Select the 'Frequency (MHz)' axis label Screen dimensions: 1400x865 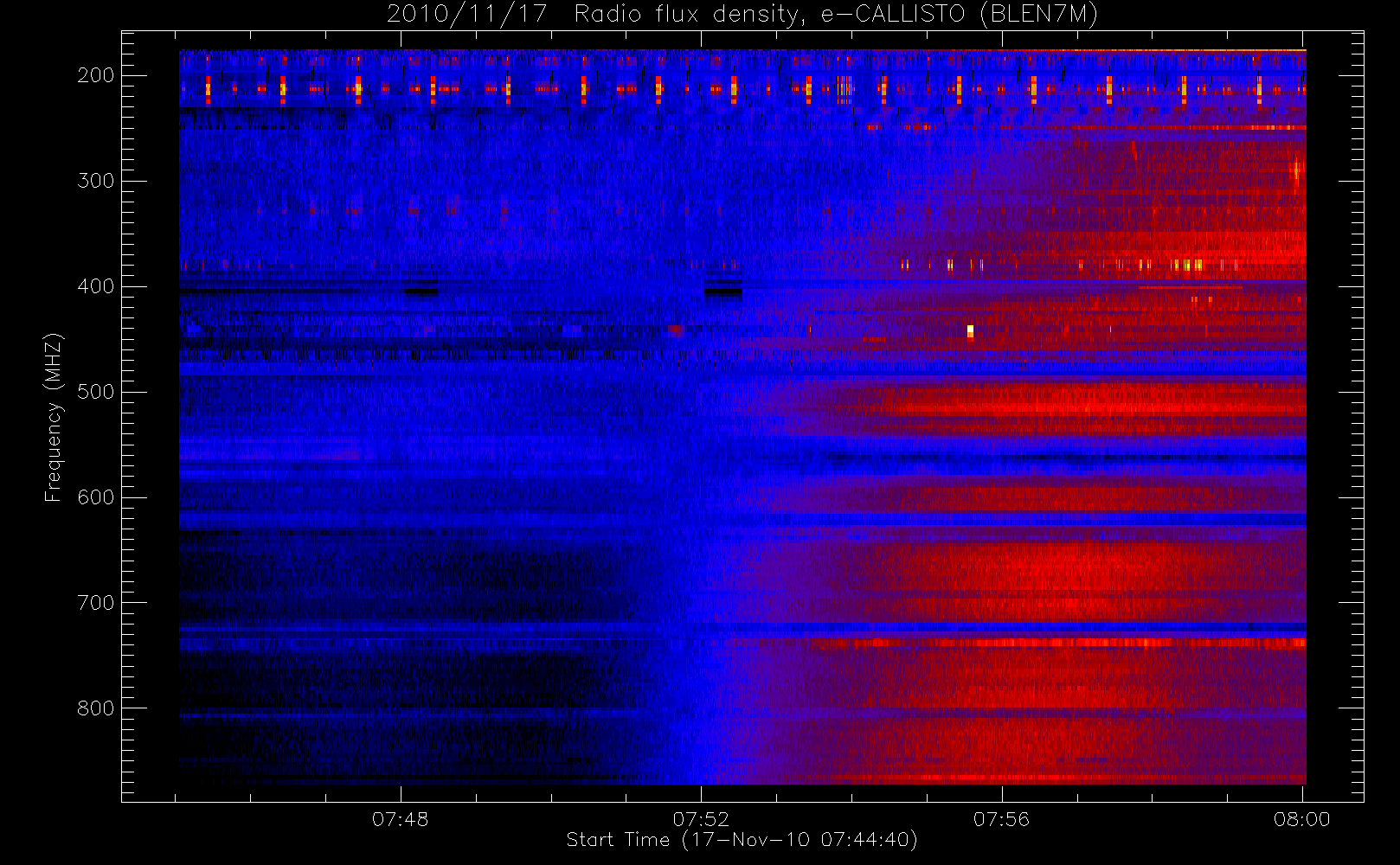pos(54,417)
